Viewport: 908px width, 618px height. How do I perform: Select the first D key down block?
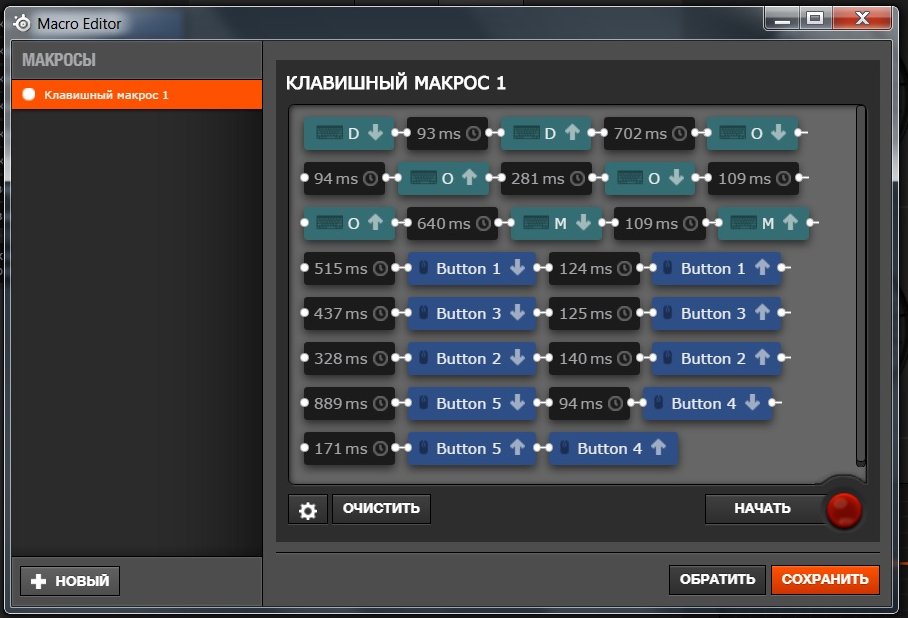coord(349,133)
